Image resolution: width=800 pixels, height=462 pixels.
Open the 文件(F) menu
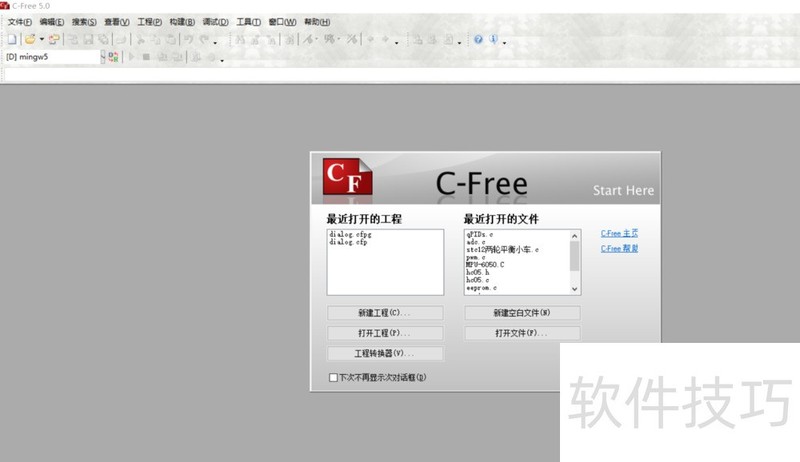(x=19, y=22)
